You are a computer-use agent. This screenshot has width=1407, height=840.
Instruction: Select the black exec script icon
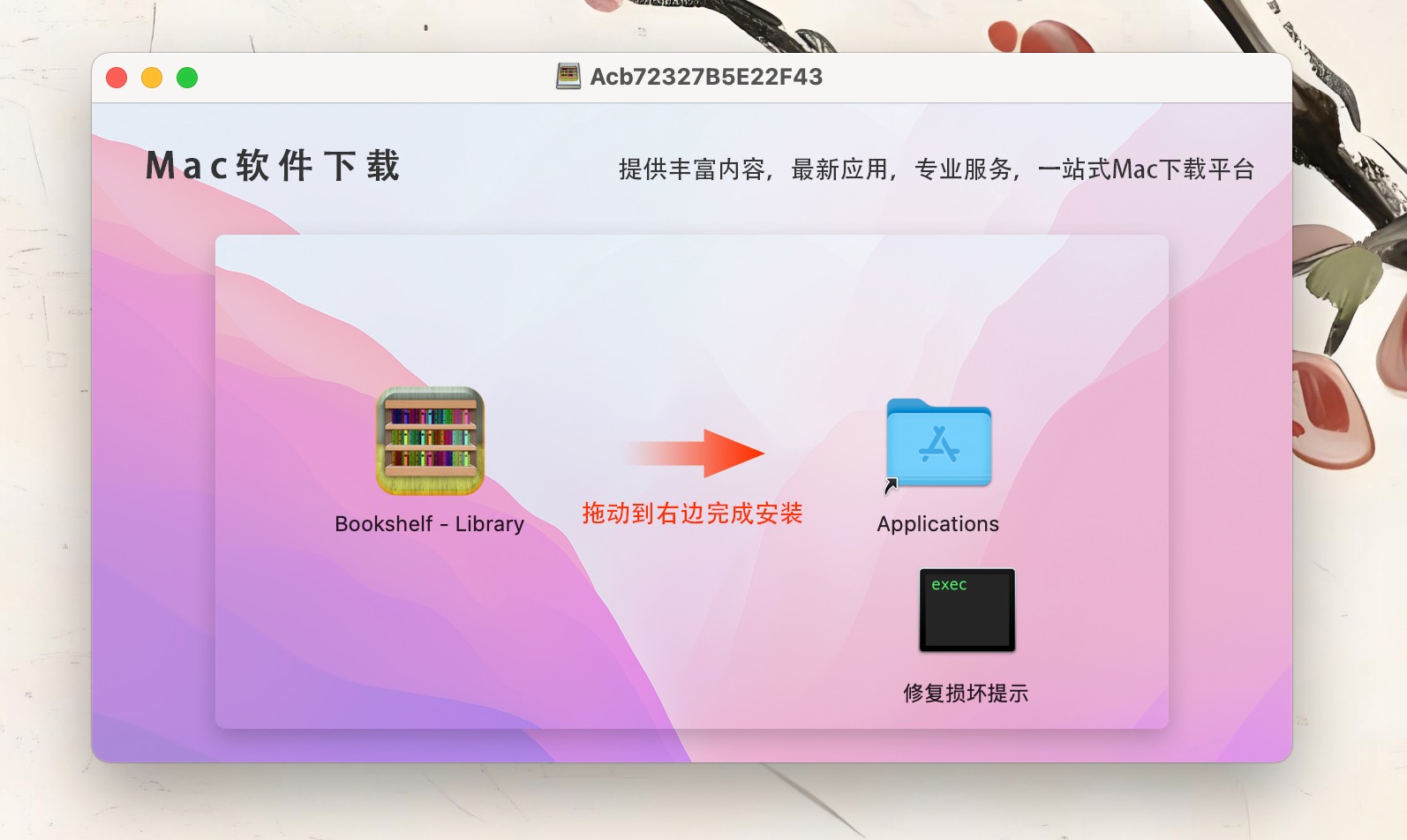coord(967,611)
